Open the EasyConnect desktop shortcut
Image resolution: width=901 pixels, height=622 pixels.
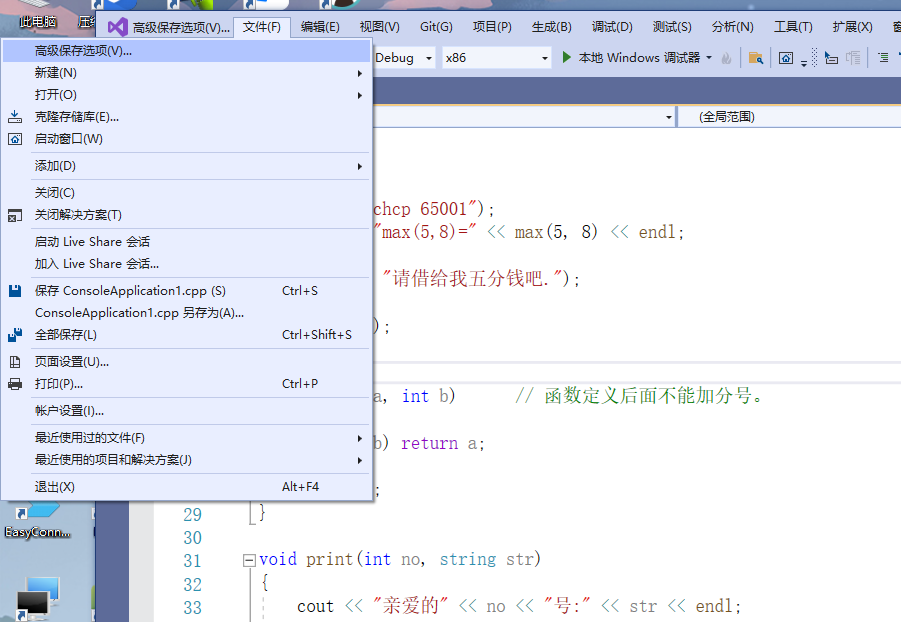(38, 521)
